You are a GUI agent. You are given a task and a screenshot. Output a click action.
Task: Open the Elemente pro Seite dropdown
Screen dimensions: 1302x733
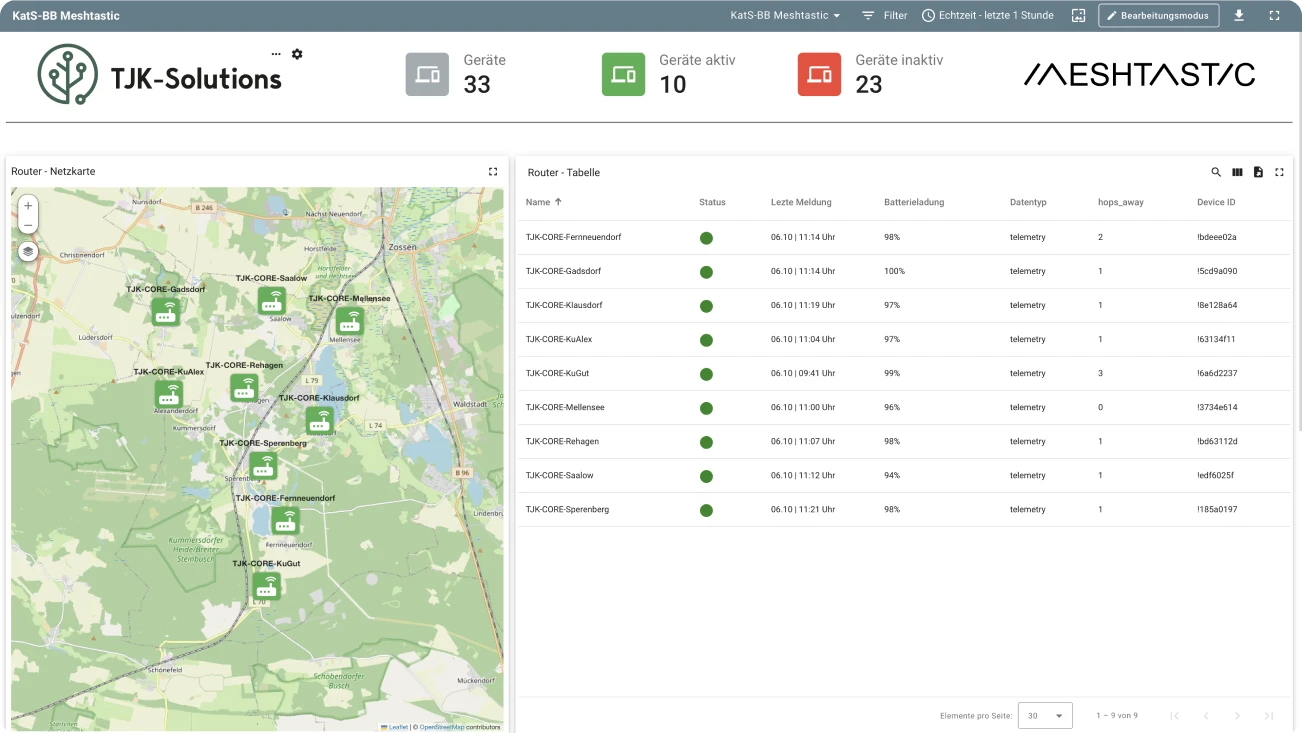coord(1044,715)
